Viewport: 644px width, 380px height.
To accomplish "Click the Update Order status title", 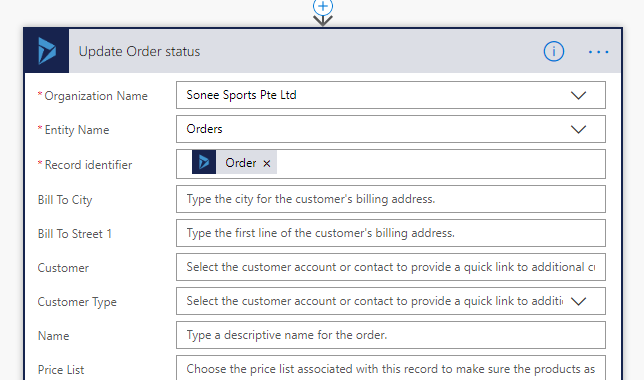I will click(139, 52).
